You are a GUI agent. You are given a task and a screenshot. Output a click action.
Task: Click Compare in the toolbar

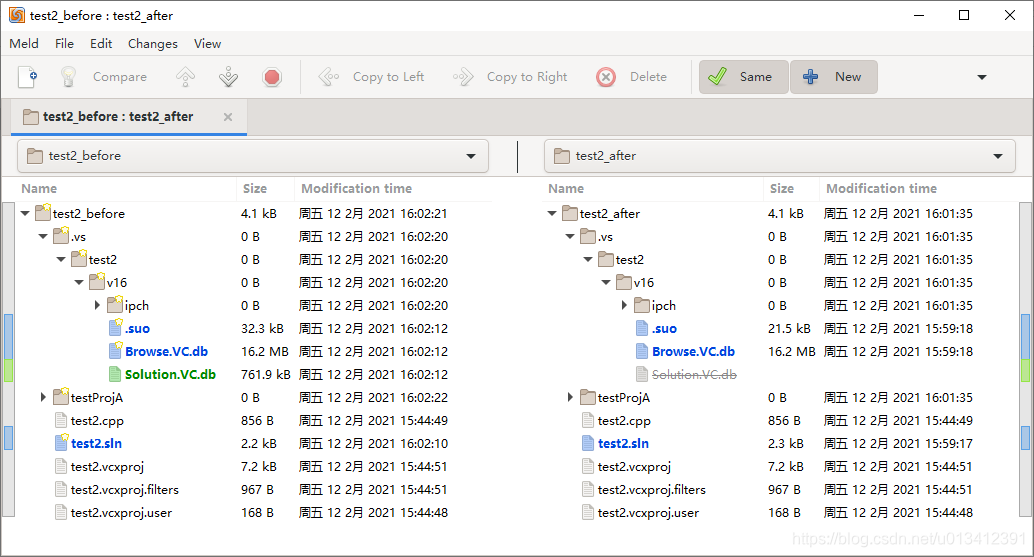pos(120,77)
